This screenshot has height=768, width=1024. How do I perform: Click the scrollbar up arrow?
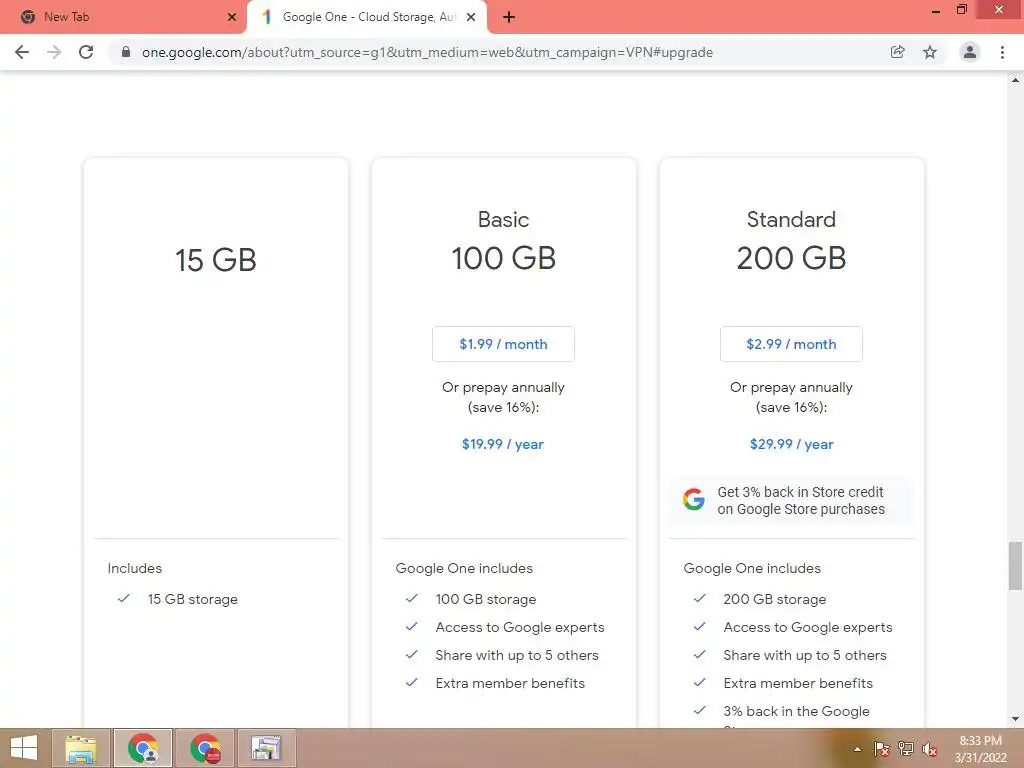pos(1015,80)
